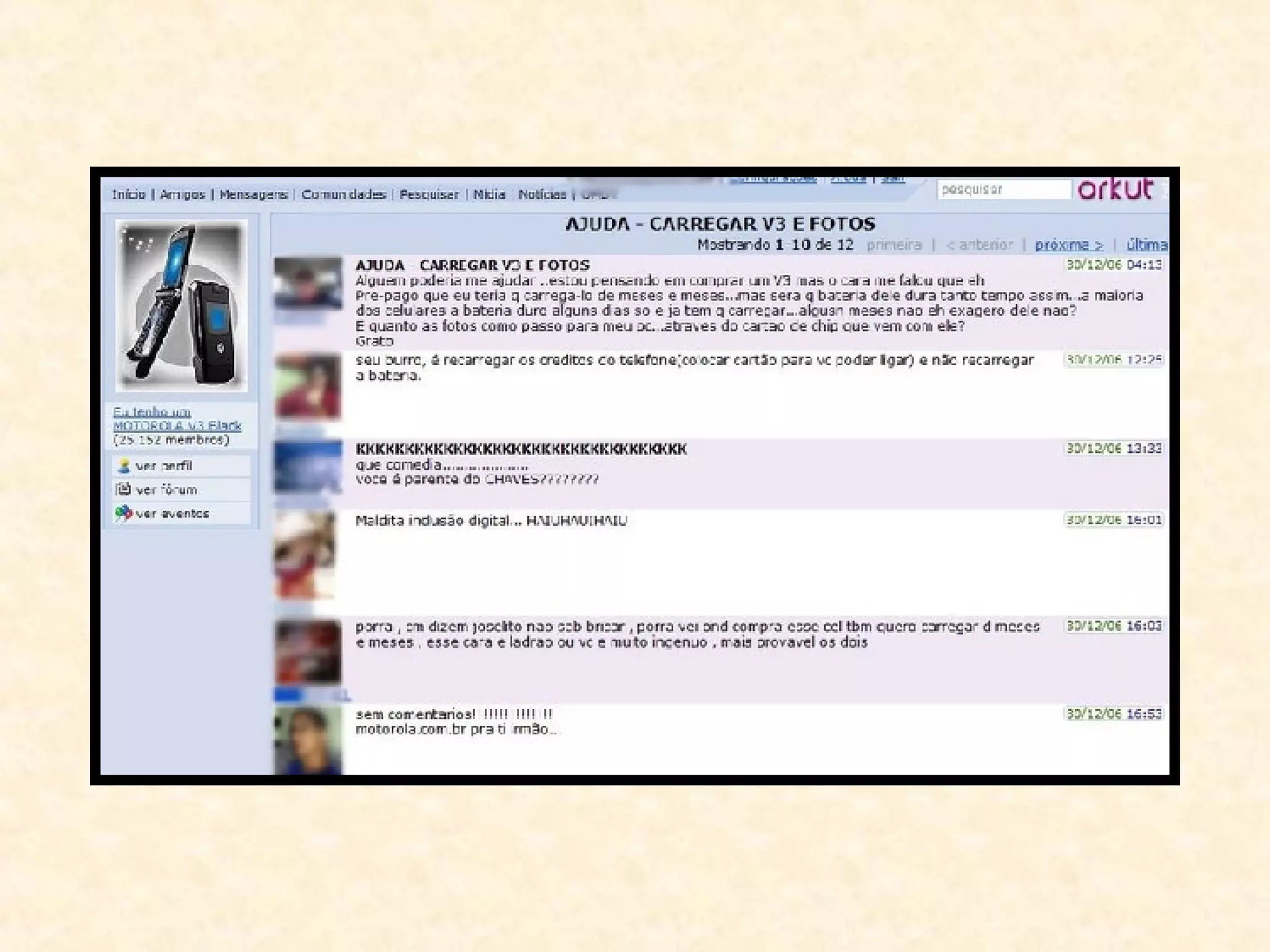Click the orkut logo
Viewport: 1270px width, 952px height.
1115,189
